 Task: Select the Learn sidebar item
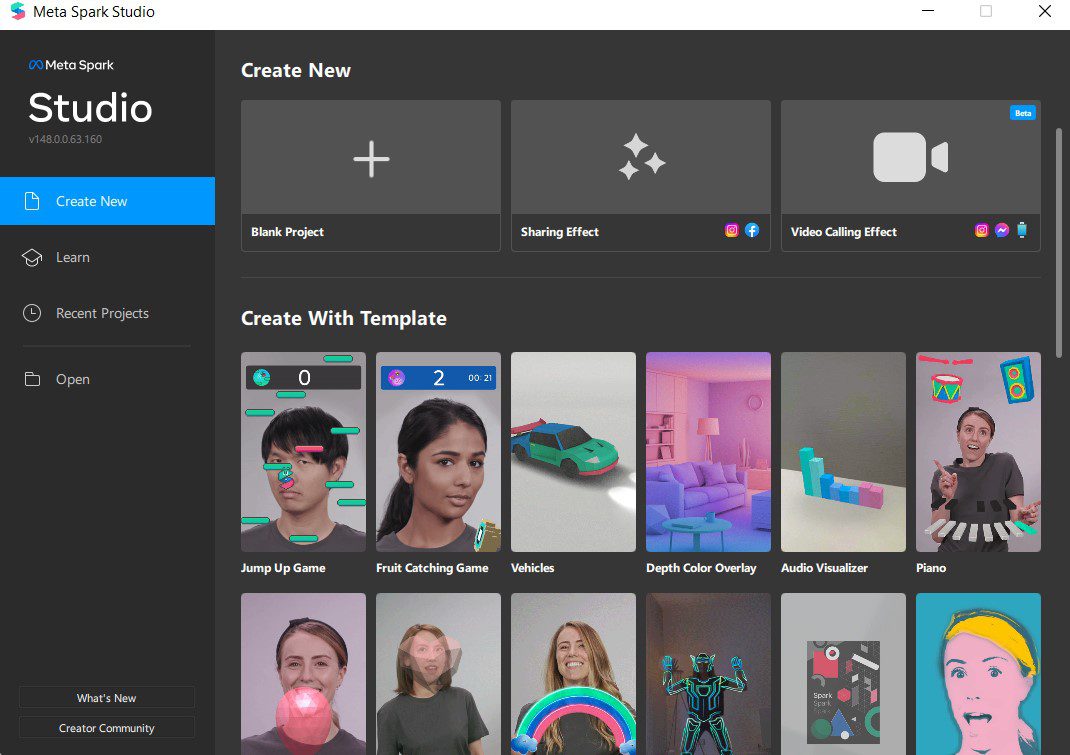[73, 258]
